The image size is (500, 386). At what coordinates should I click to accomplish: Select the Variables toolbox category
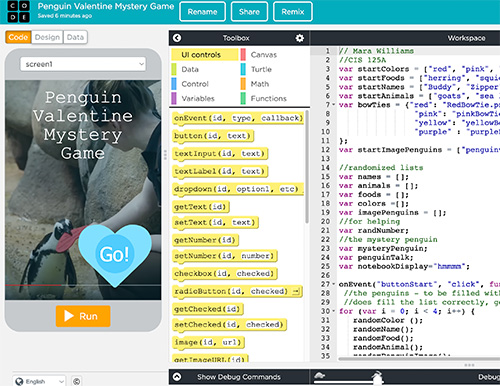[198, 98]
